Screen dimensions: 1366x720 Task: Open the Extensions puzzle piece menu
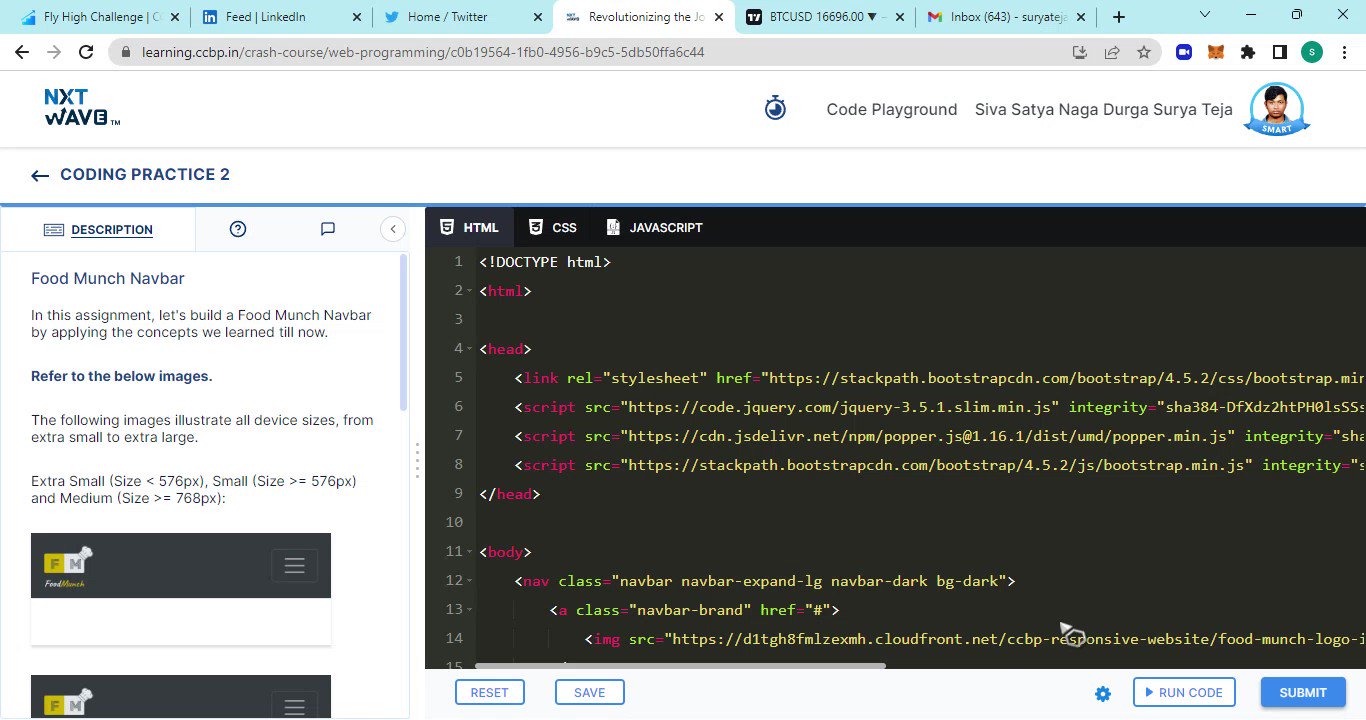pos(1247,52)
